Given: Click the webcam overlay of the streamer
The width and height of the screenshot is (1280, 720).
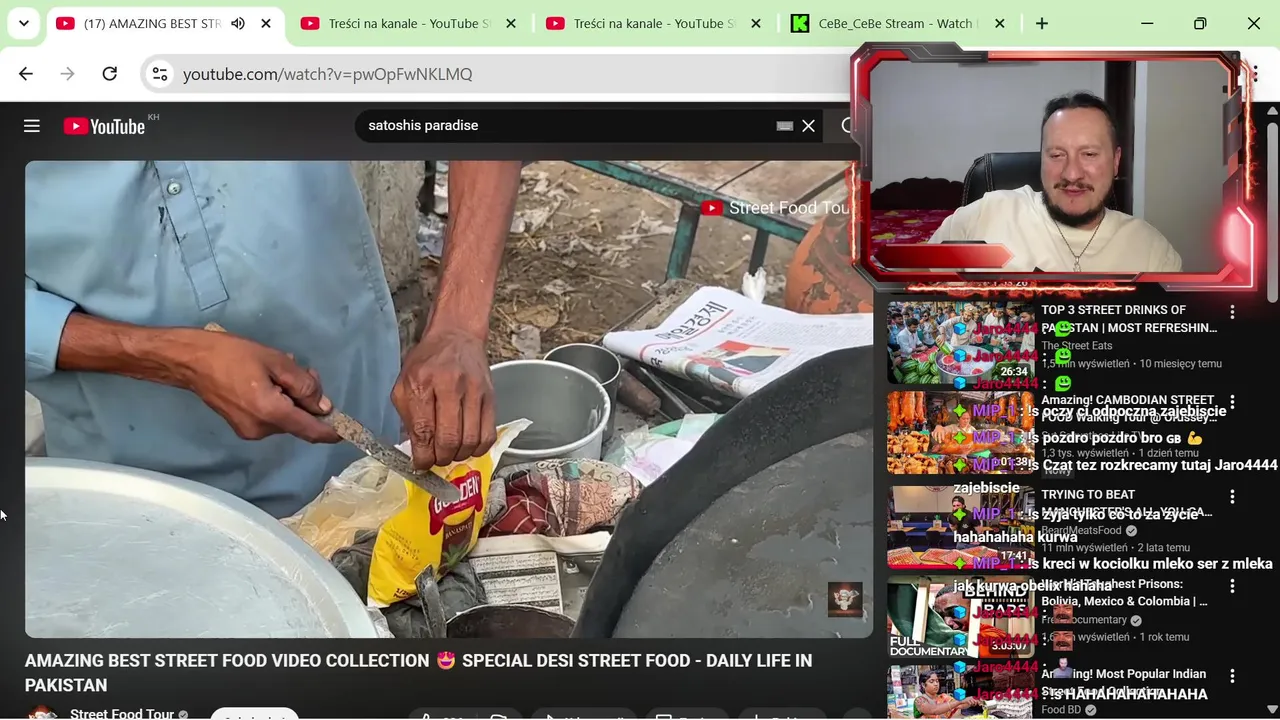Looking at the screenshot, I should coord(1052,170).
